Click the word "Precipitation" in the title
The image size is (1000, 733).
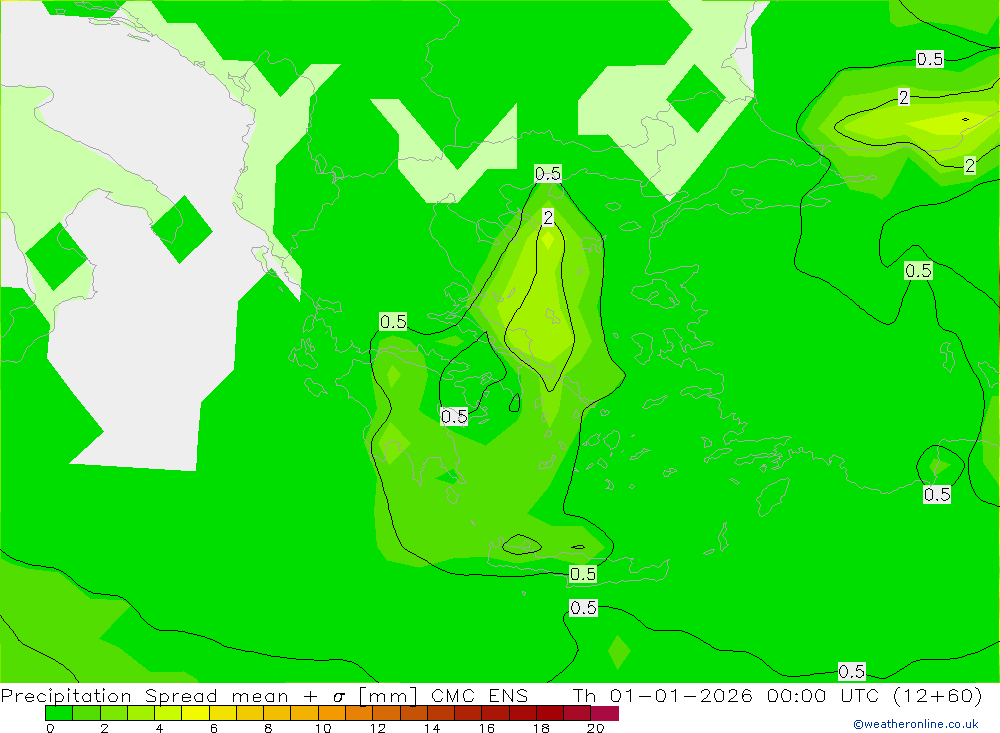tap(66, 695)
